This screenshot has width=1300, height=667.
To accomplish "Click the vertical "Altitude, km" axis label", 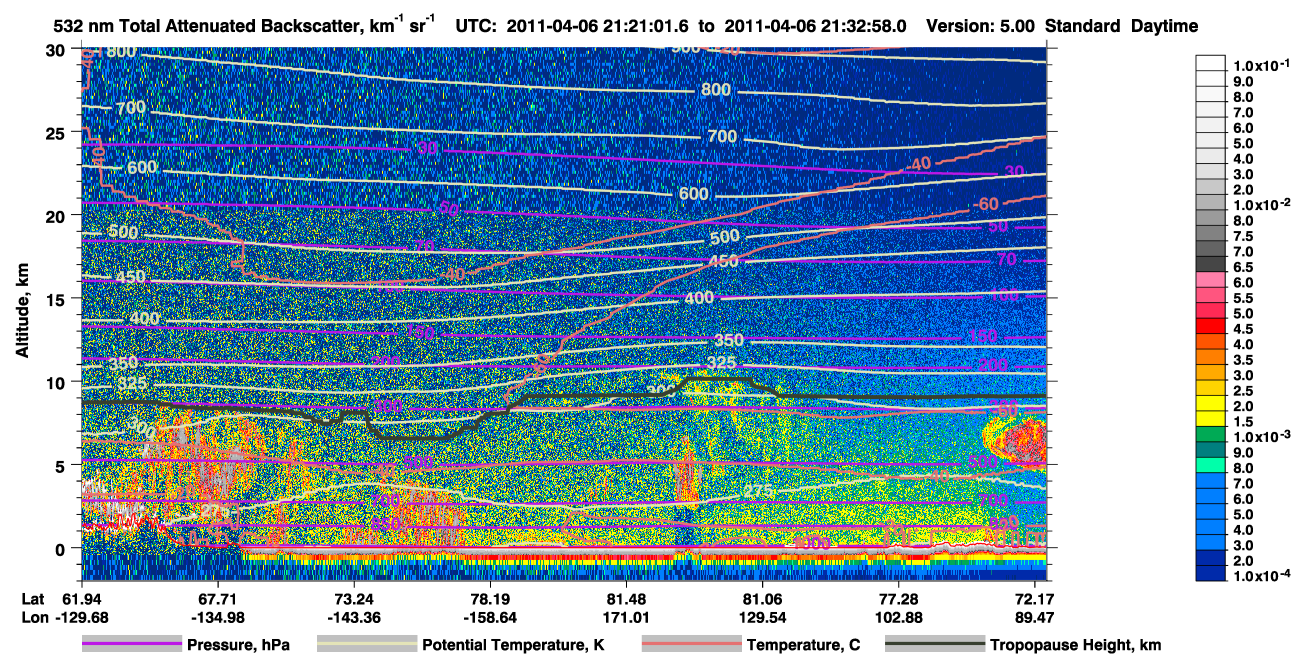I will (21, 312).
